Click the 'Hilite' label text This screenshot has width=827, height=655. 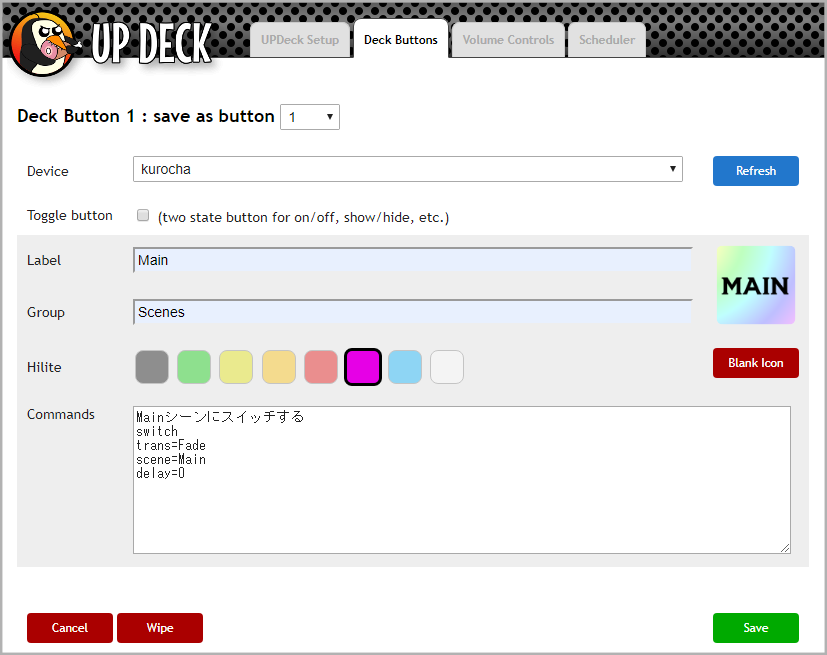click(44, 367)
